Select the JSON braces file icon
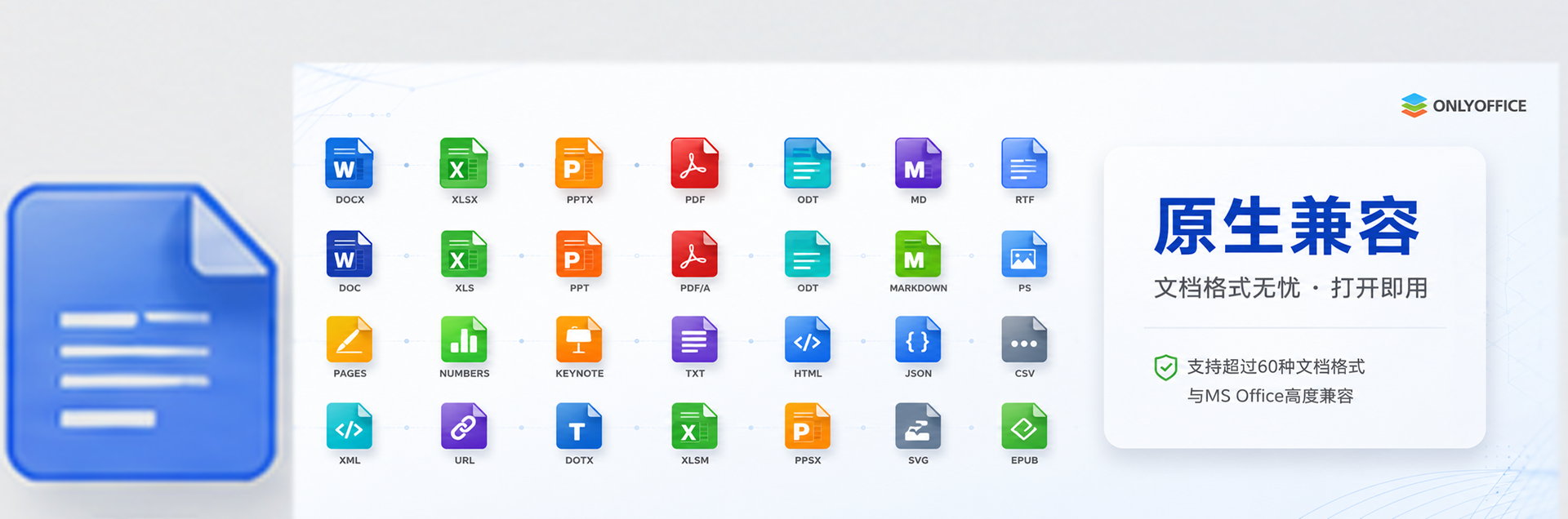1568x519 pixels. (x=918, y=339)
